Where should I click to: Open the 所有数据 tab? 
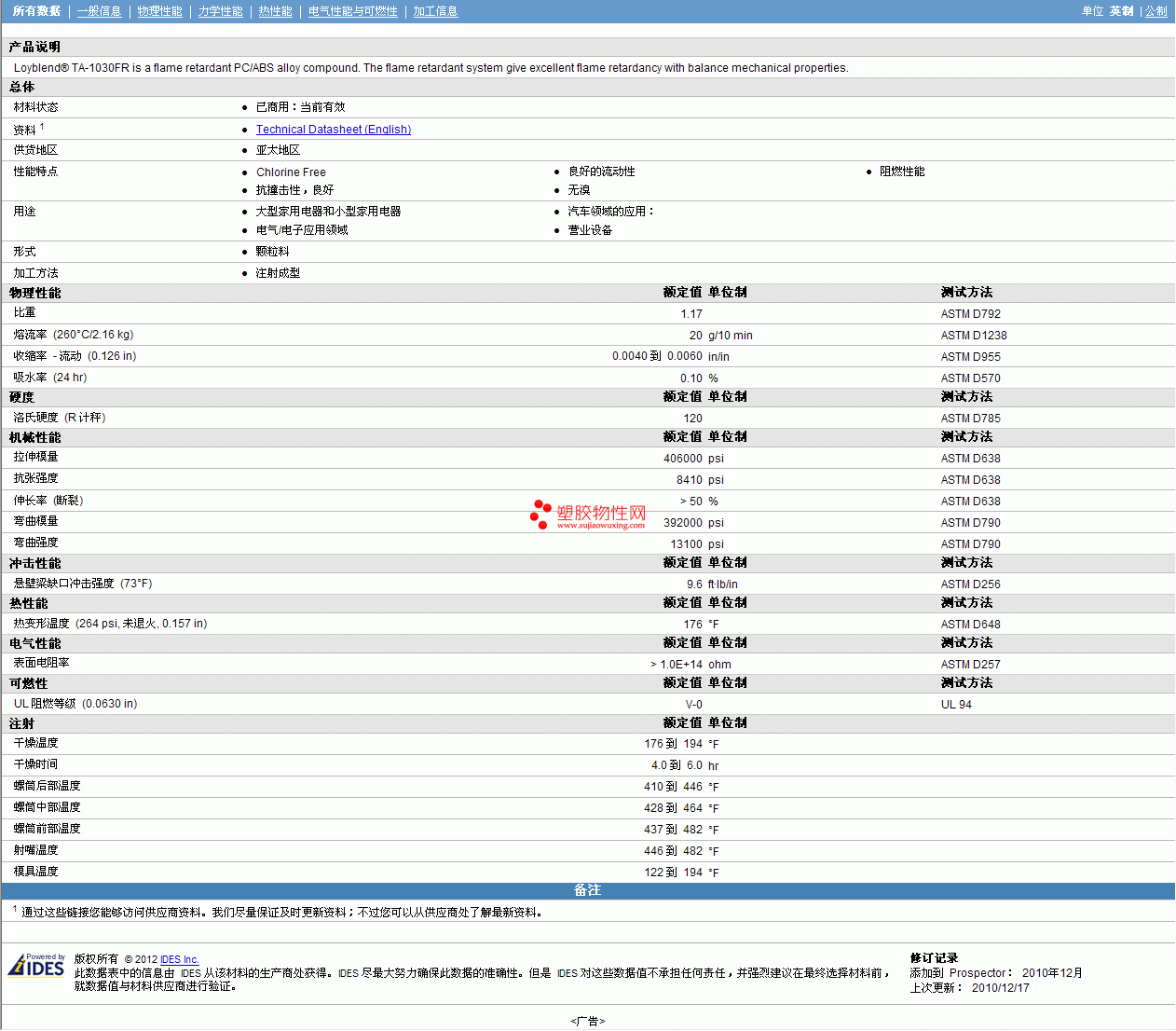pyautogui.click(x=36, y=11)
